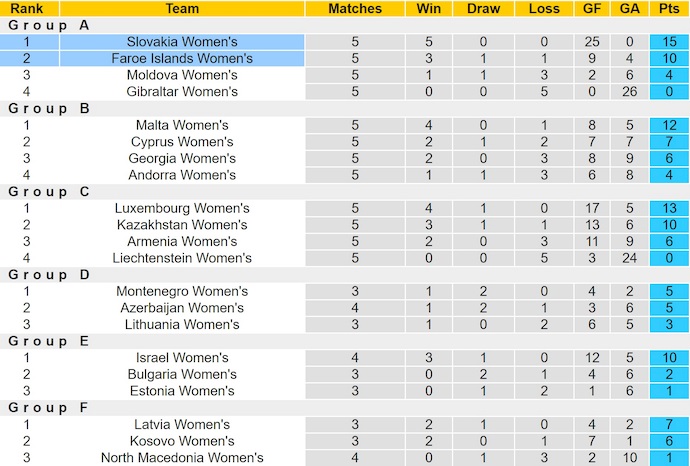The height and width of the screenshot is (466, 690).
Task: Click Luxembourg Women's 13 points cell
Action: click(x=665, y=208)
